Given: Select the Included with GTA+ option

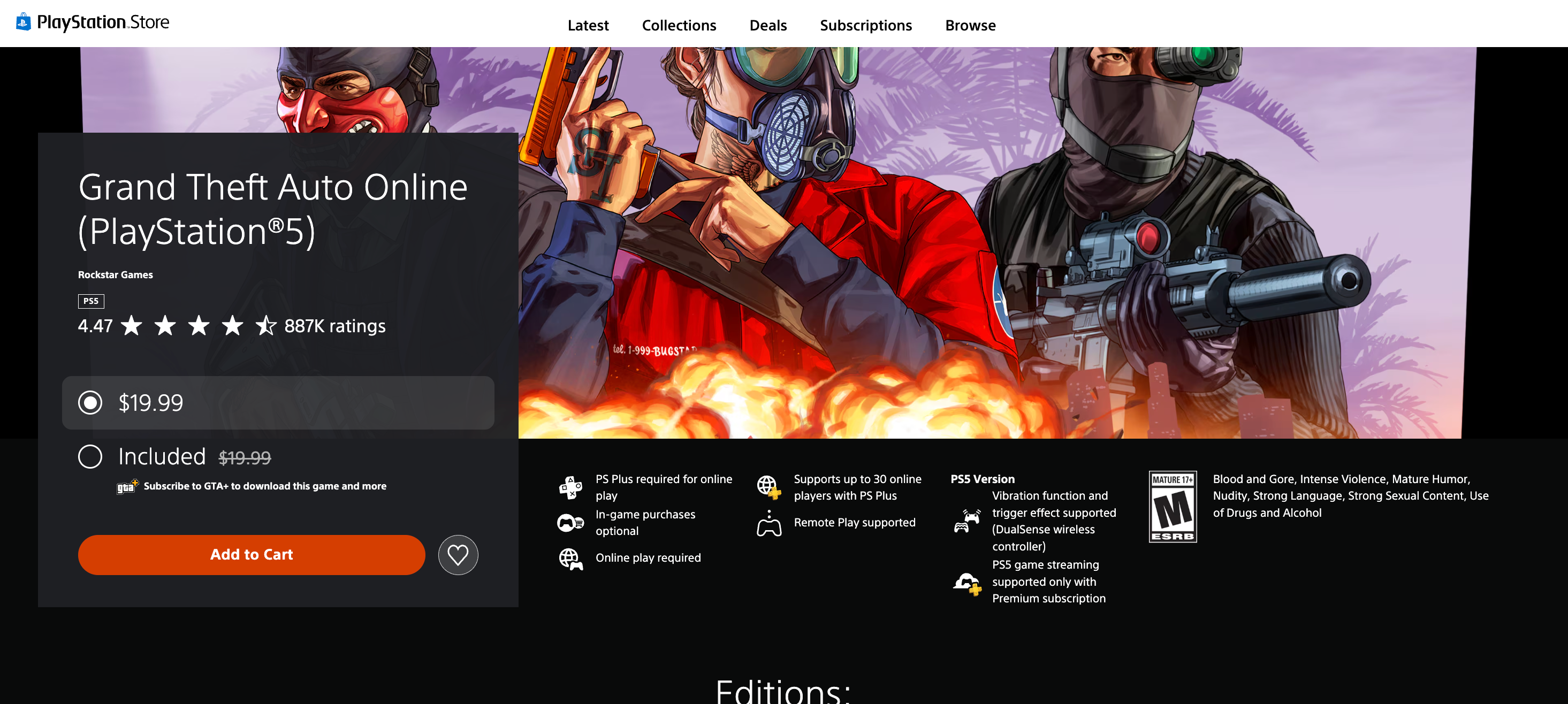Looking at the screenshot, I should tap(89, 456).
